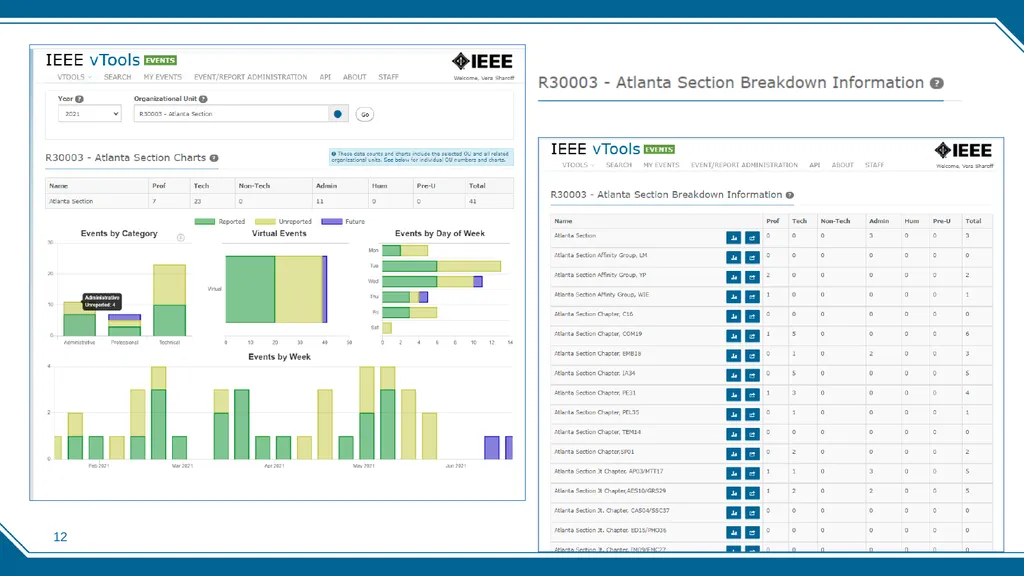Click the help icon beside Year label
The width and height of the screenshot is (1024, 576).
[80, 99]
